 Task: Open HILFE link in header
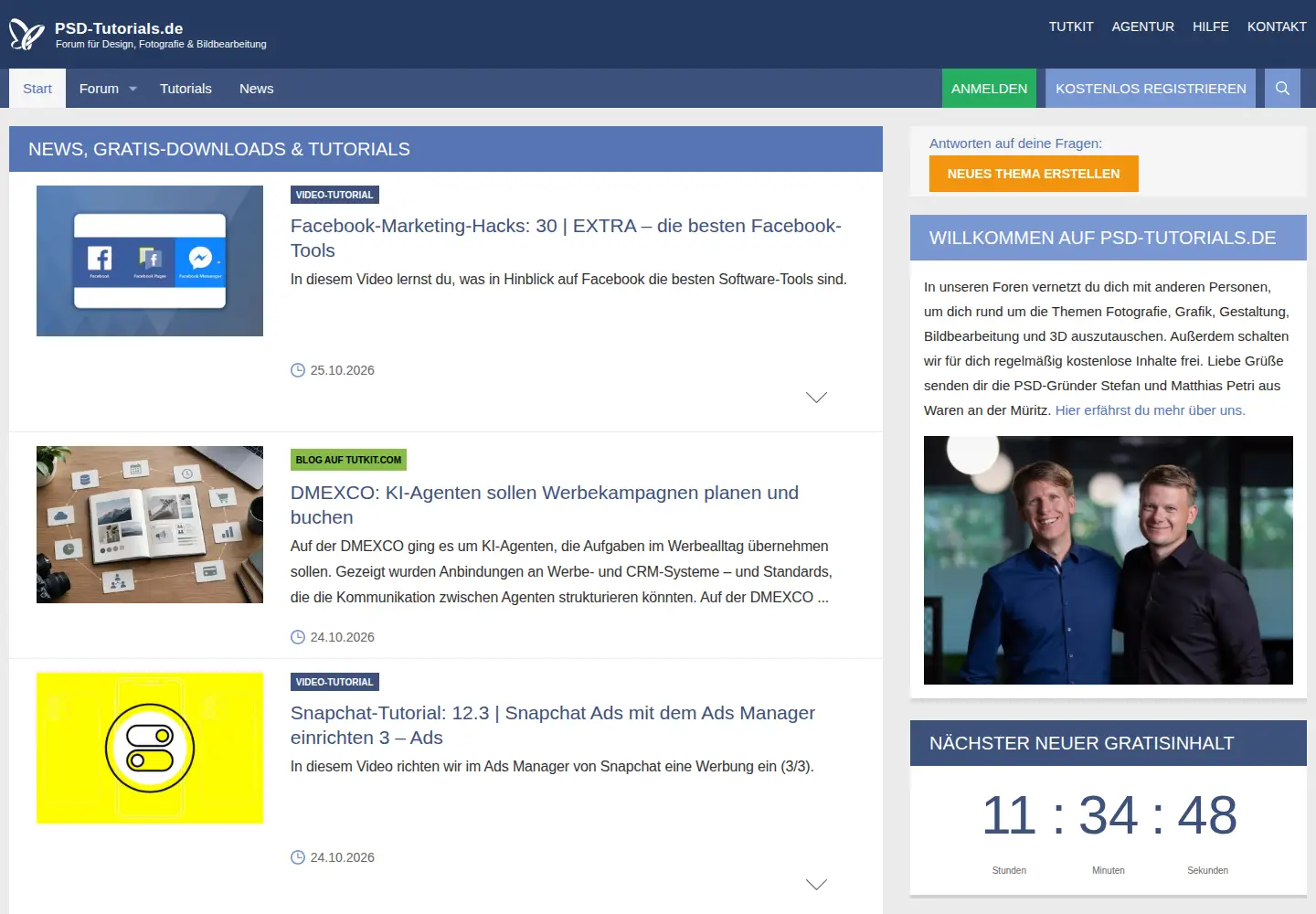pyautogui.click(x=1210, y=27)
